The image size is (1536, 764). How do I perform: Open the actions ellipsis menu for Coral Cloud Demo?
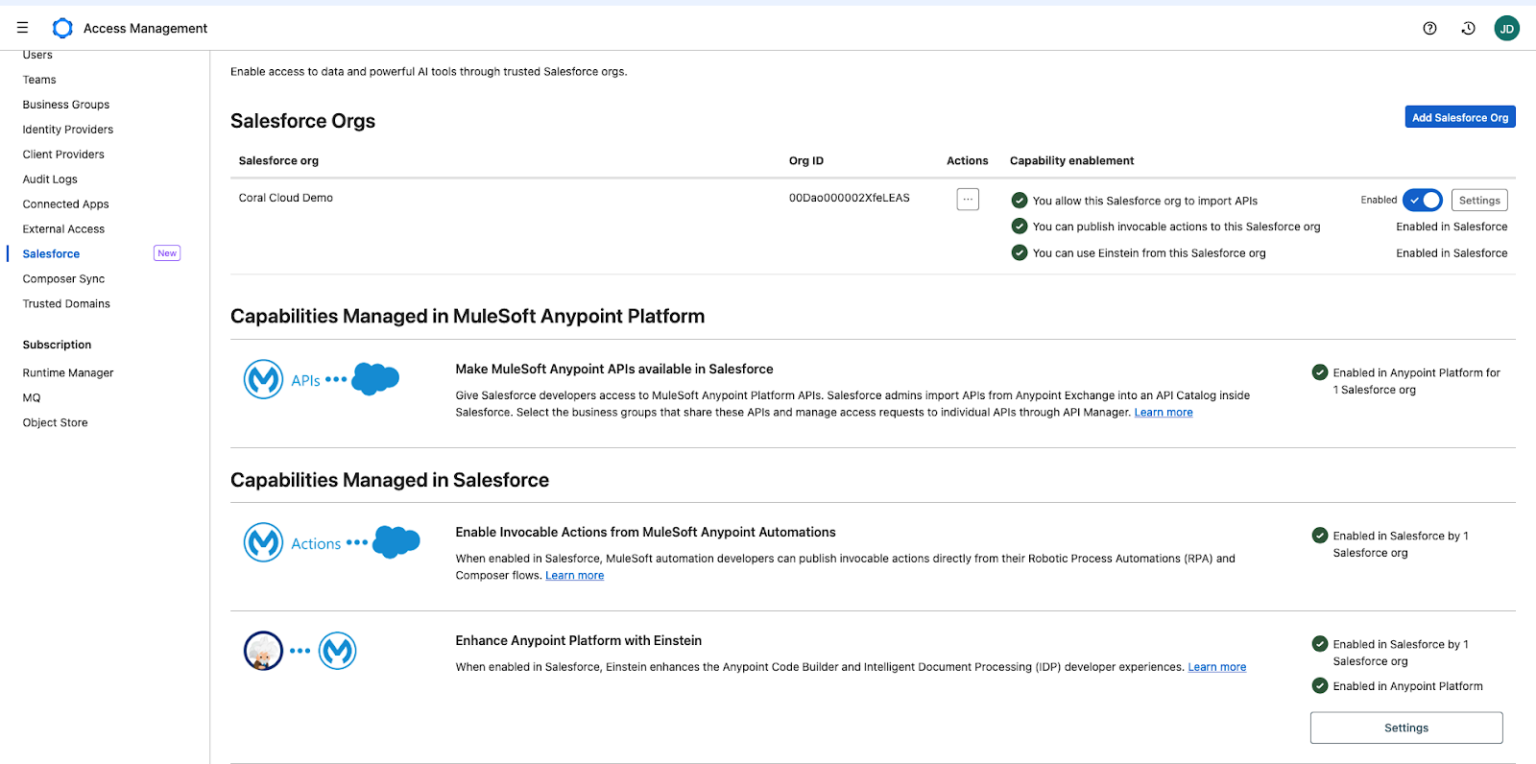[967, 199]
